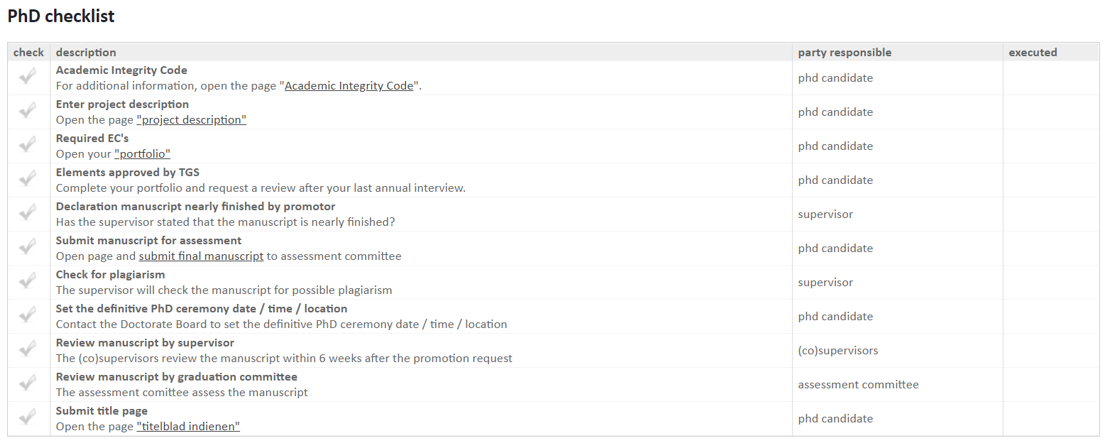
Task: Click checkmark icon for Elements approved by TGS
Action: click(28, 179)
